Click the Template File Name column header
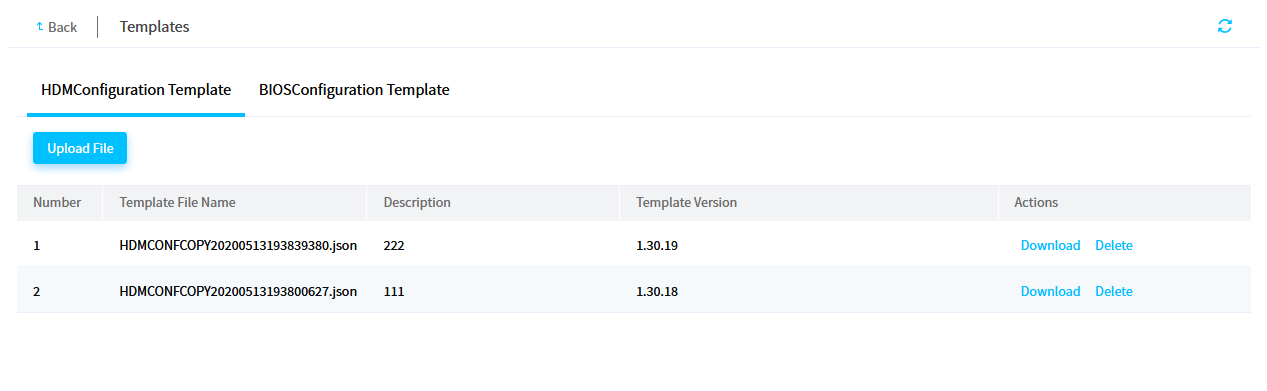Screen dimensions: 1267x391 pyautogui.click(x=177, y=202)
